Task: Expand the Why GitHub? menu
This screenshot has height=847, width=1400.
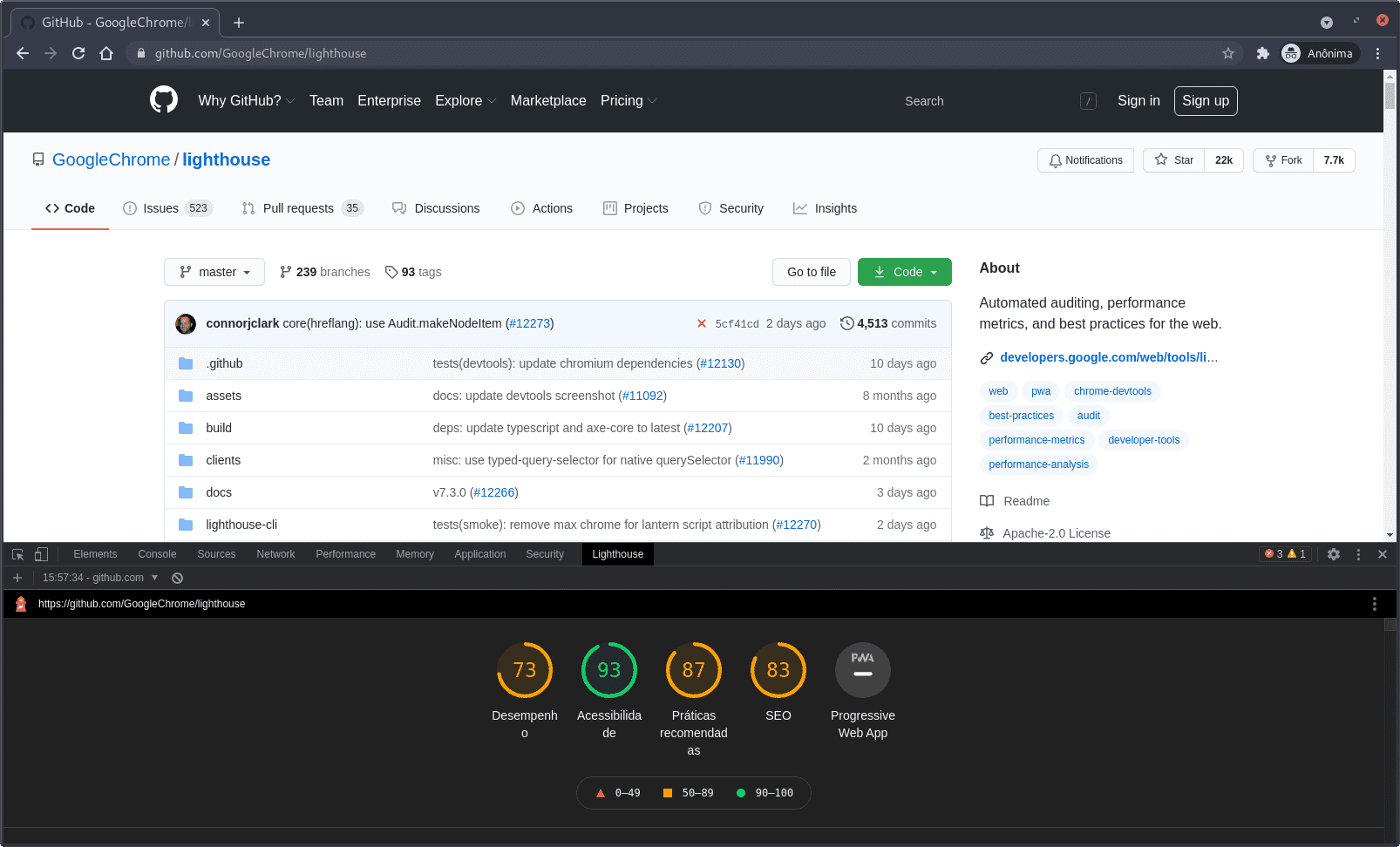Action: point(247,101)
